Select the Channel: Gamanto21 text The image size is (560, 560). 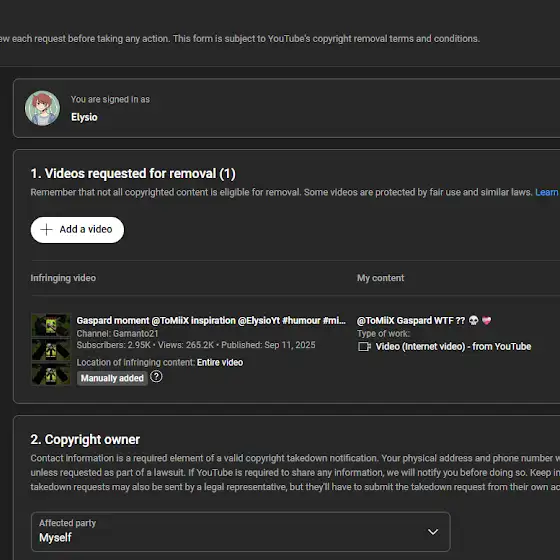(117, 333)
